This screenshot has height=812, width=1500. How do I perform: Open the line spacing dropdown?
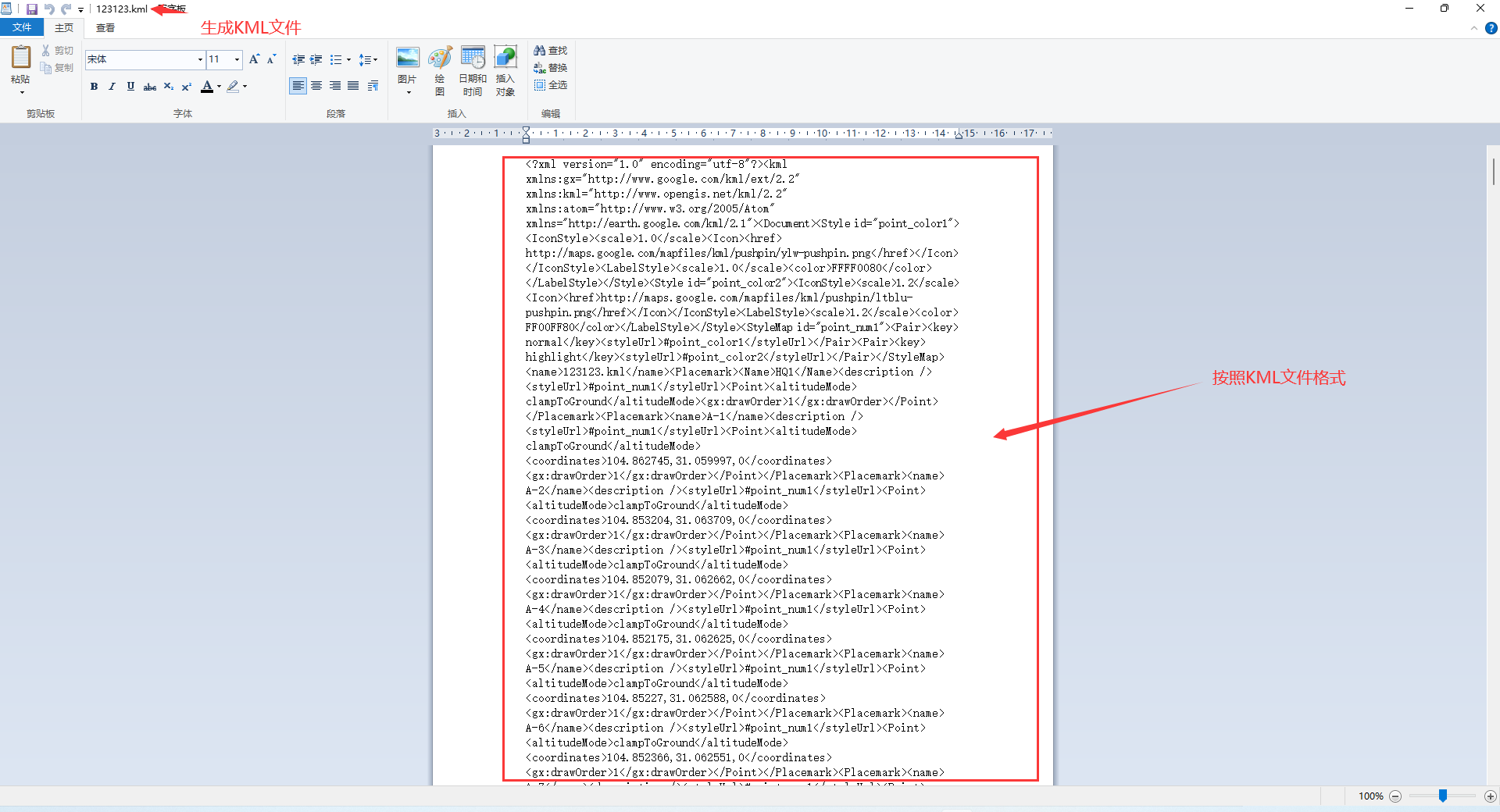[x=368, y=59]
